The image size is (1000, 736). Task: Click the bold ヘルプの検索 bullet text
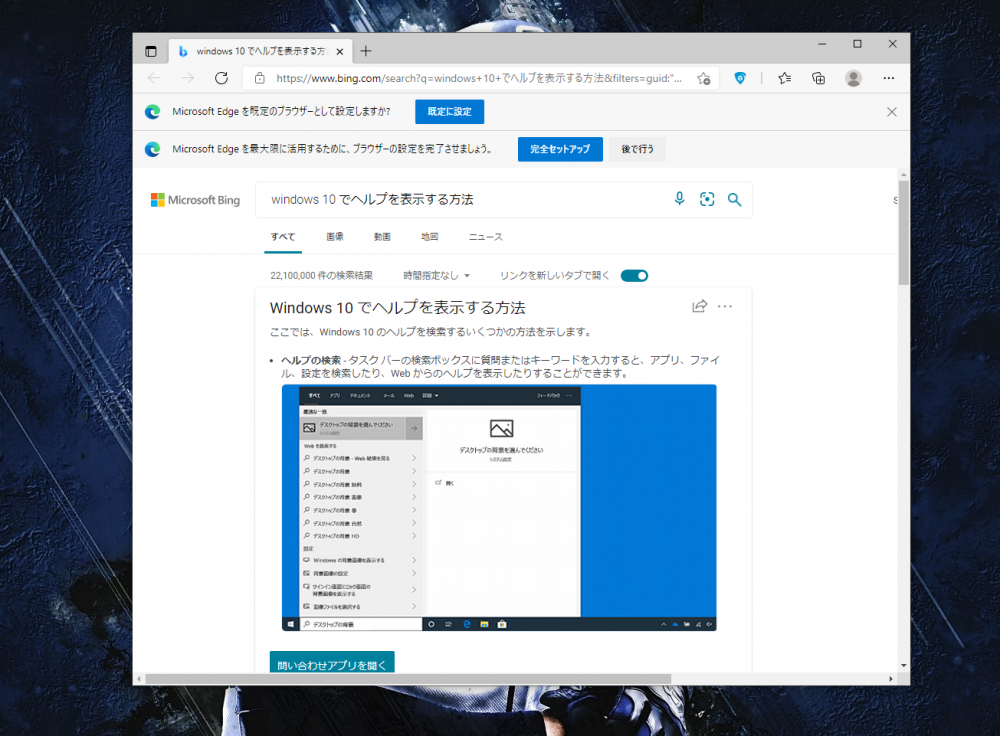point(311,360)
